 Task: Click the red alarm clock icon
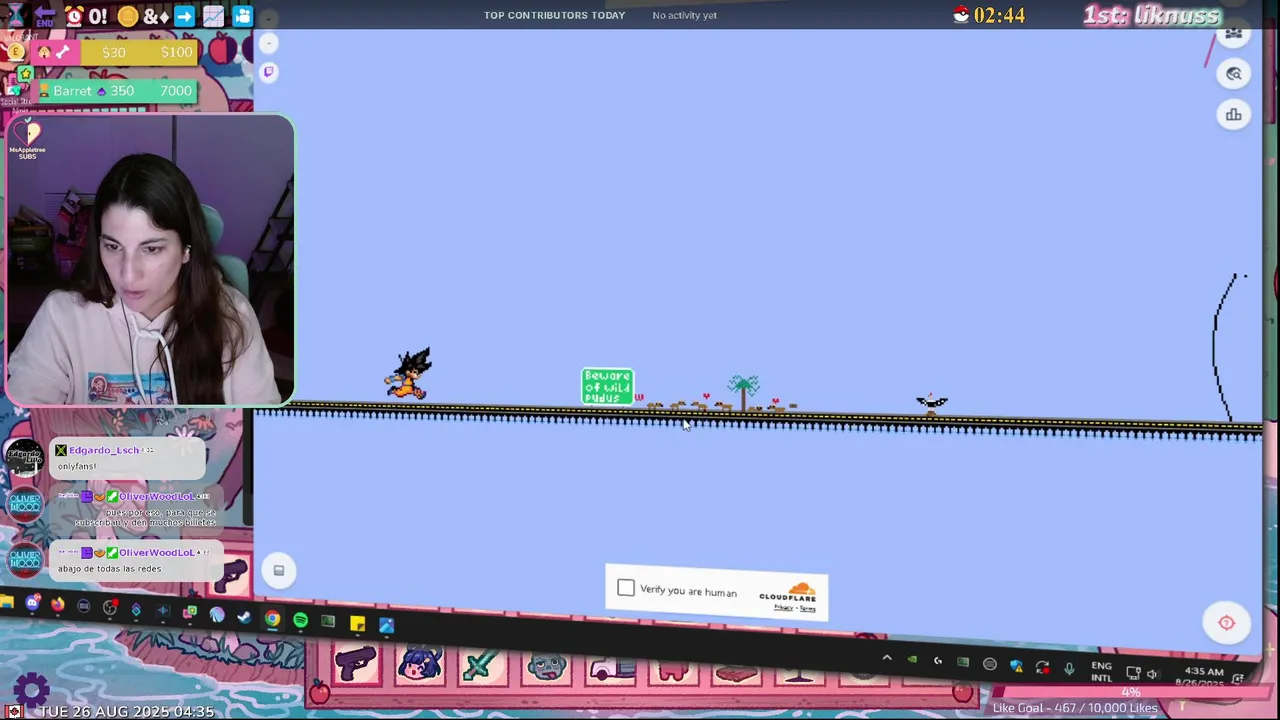[74, 16]
